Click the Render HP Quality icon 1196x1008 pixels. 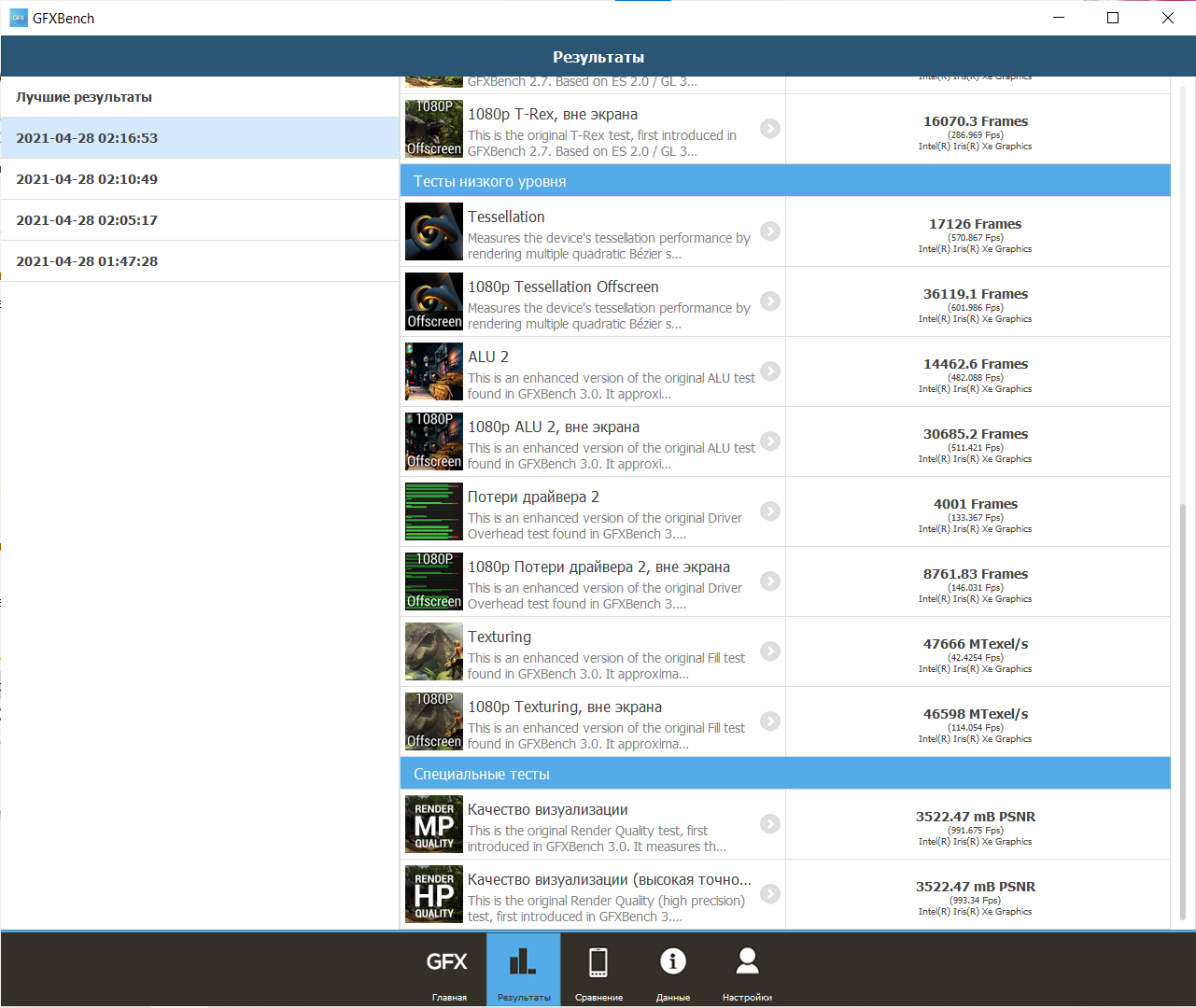click(x=434, y=894)
